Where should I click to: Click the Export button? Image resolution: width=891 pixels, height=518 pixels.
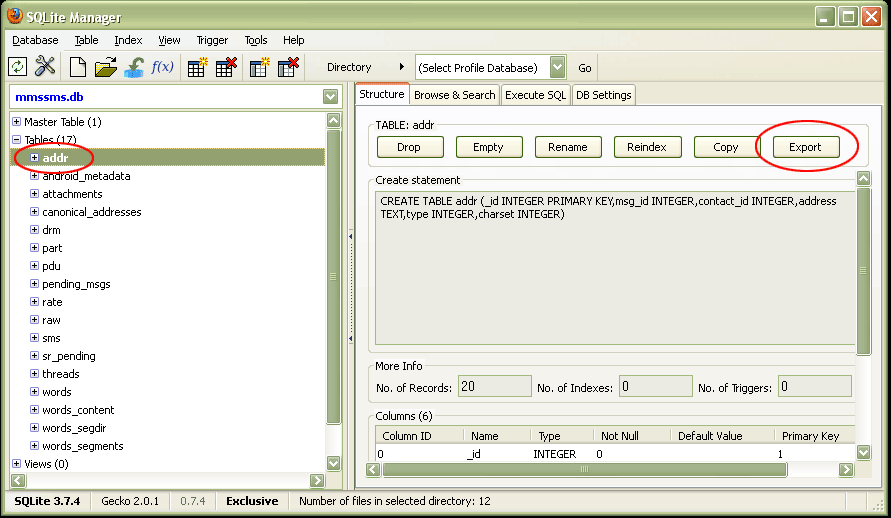click(x=806, y=147)
